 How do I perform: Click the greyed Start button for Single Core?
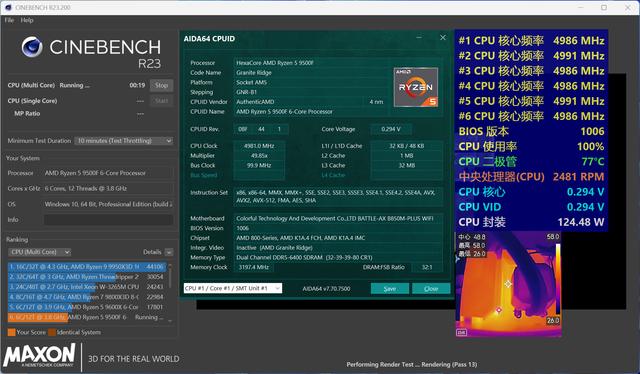point(161,100)
